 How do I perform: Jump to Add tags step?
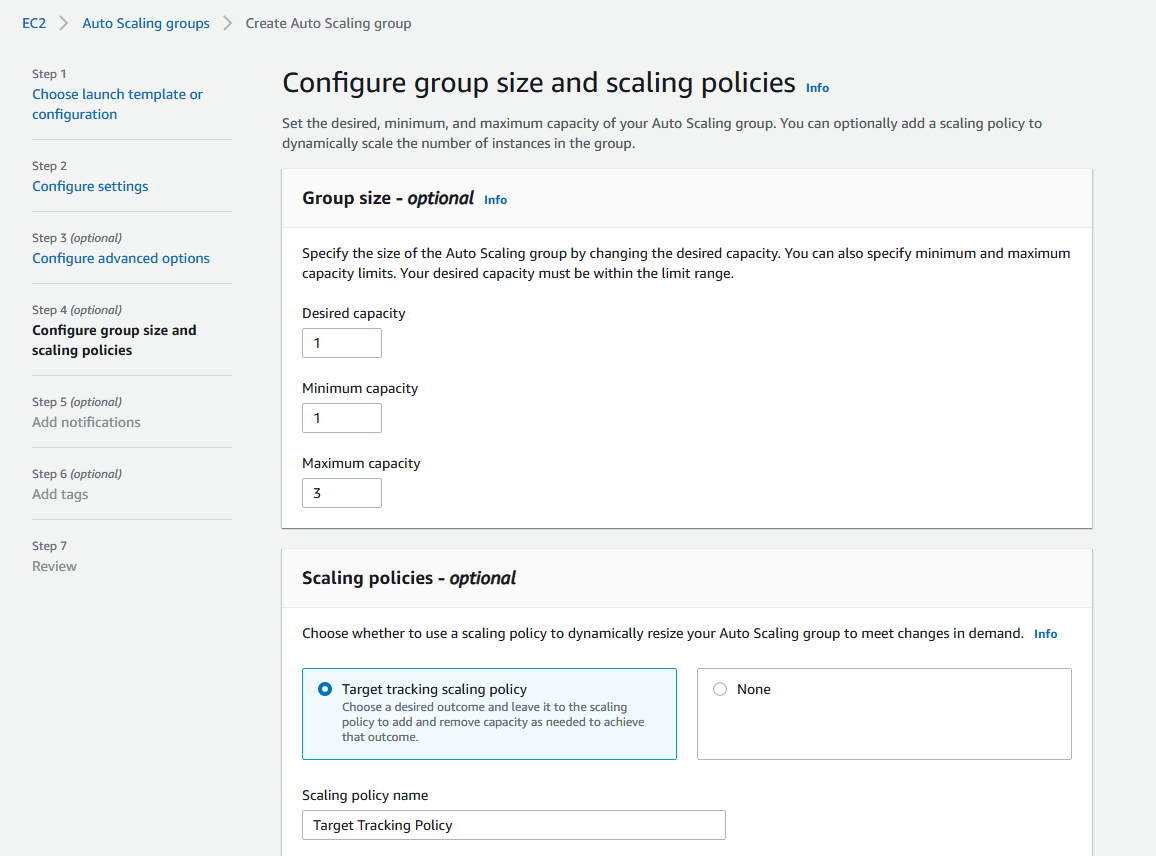(60, 494)
